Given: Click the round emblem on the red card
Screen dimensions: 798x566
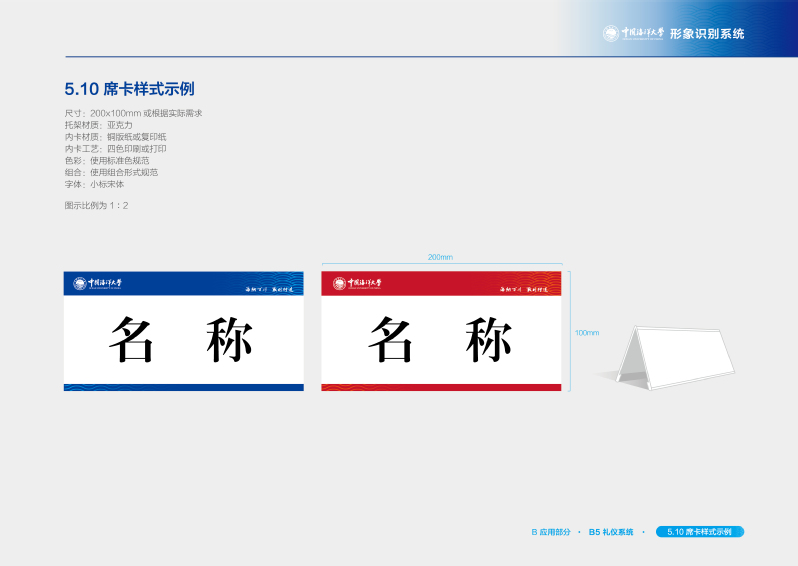Looking at the screenshot, I should (339, 284).
